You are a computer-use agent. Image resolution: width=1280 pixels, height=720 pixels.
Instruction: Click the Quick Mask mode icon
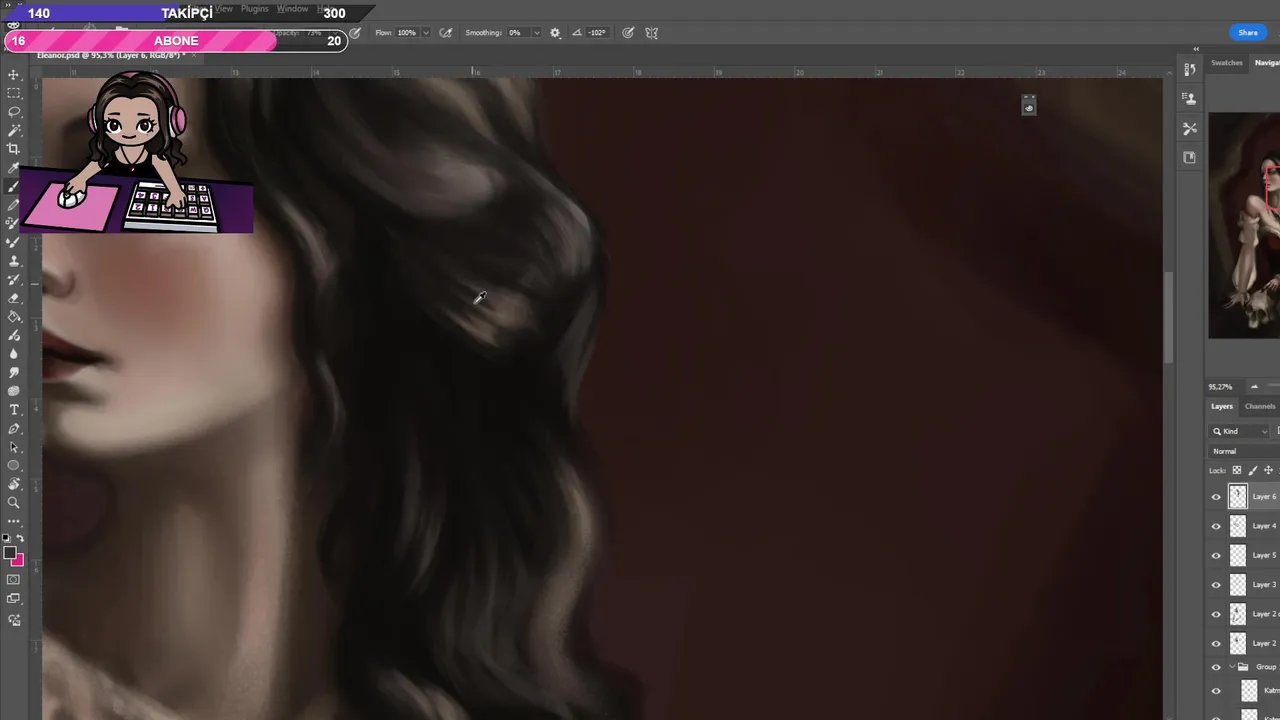tap(14, 580)
